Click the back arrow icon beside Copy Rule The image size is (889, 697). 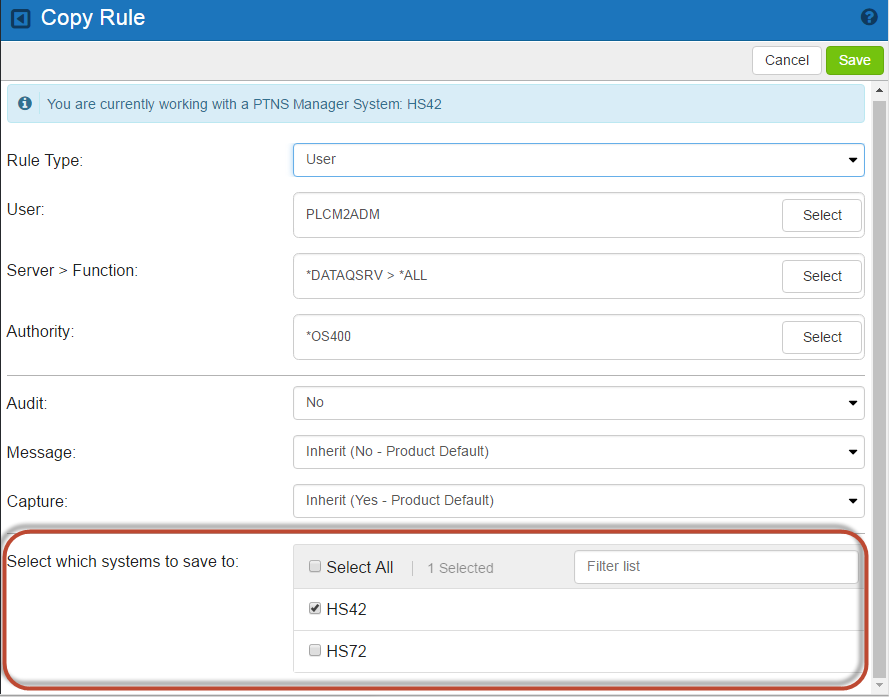pyautogui.click(x=20, y=19)
